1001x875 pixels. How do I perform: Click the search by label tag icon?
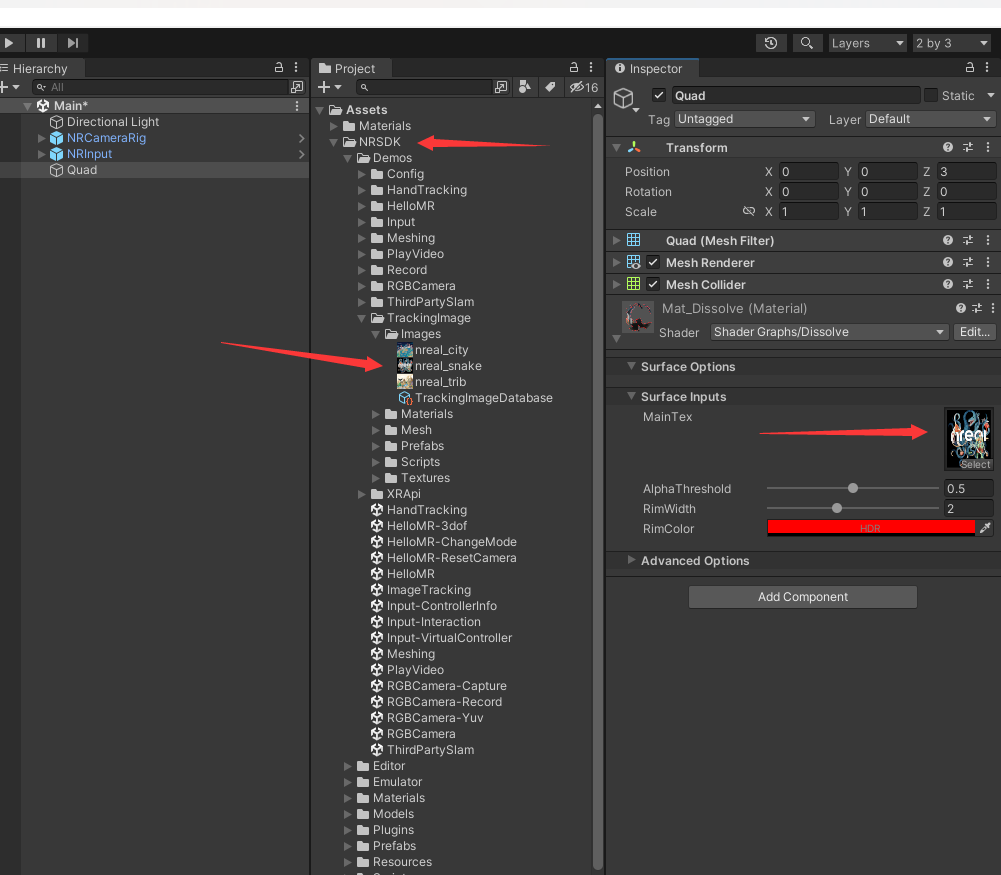click(x=550, y=88)
